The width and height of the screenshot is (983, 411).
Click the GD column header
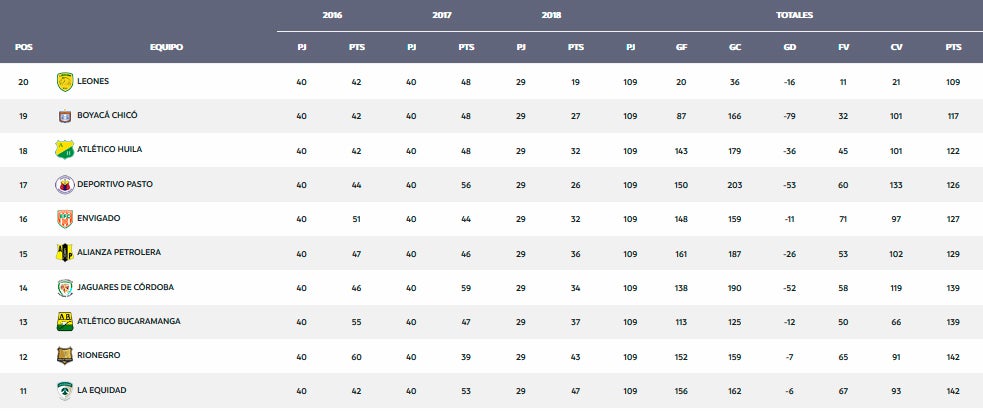point(790,47)
